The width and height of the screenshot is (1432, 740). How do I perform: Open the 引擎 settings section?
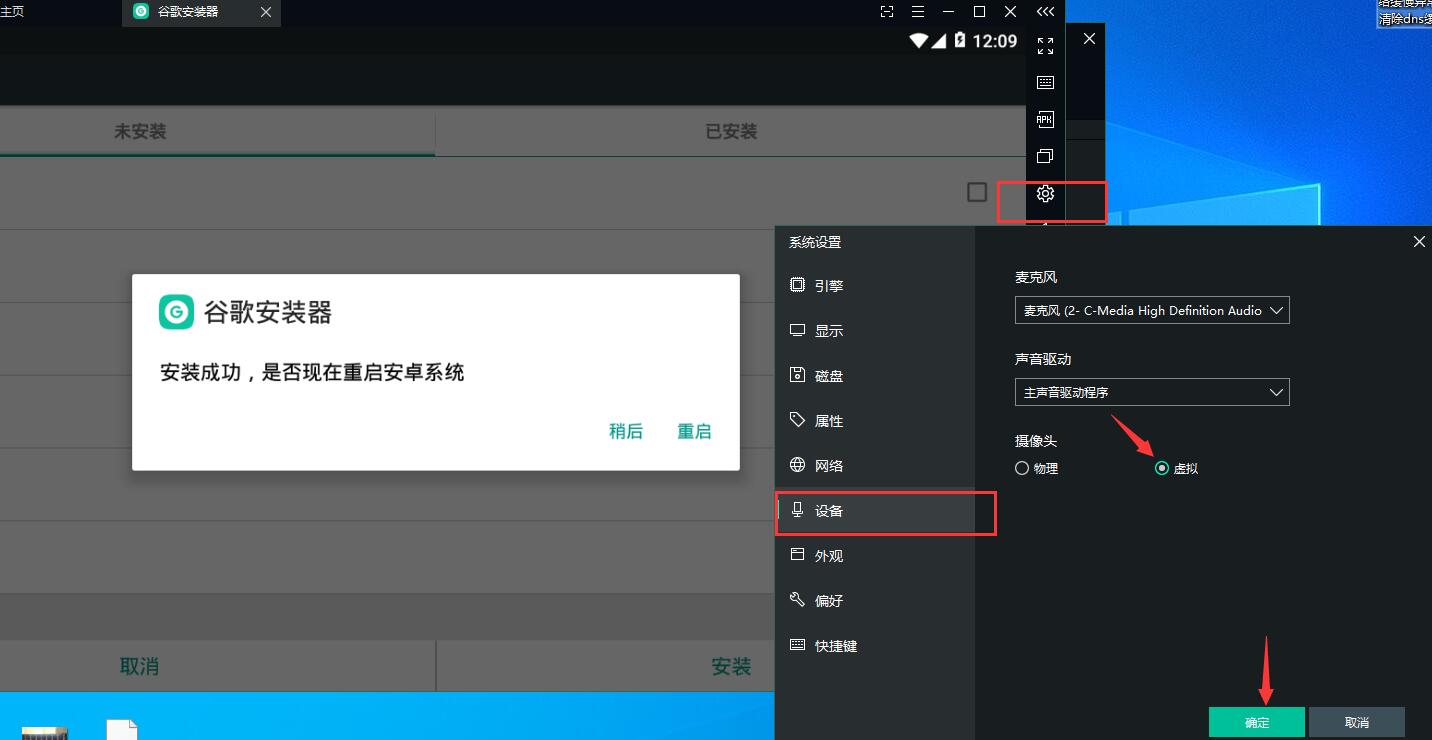(x=875, y=285)
